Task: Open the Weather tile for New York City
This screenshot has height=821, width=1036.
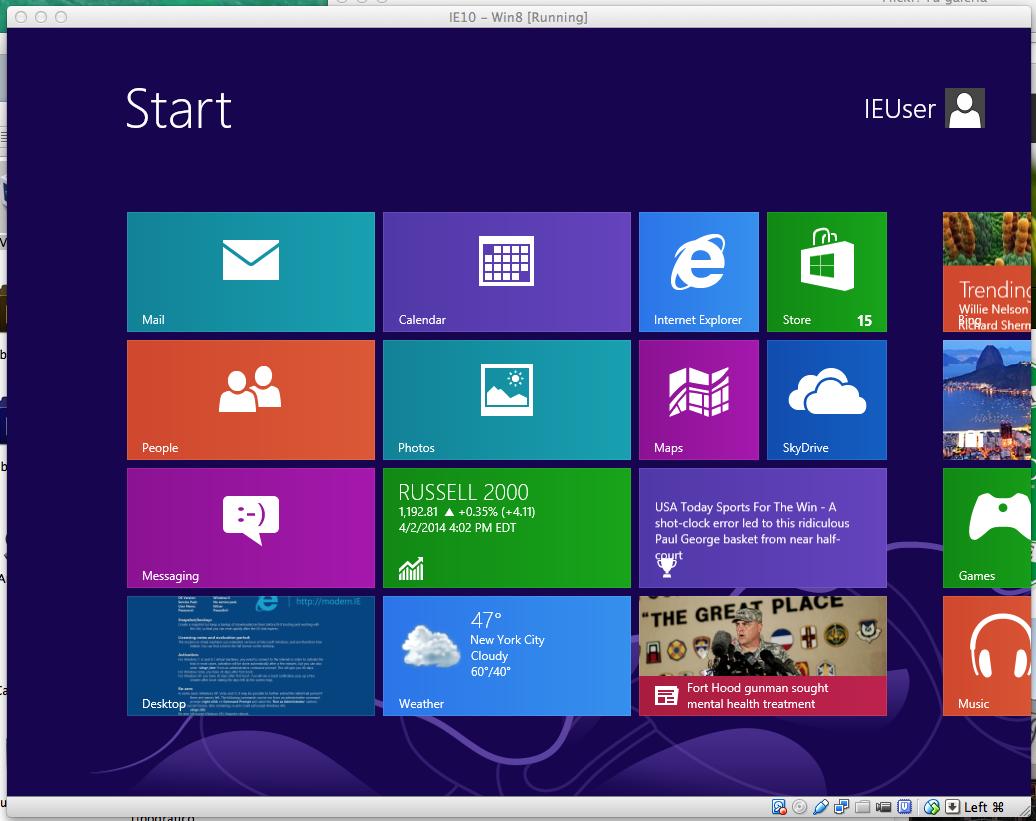Action: point(506,655)
